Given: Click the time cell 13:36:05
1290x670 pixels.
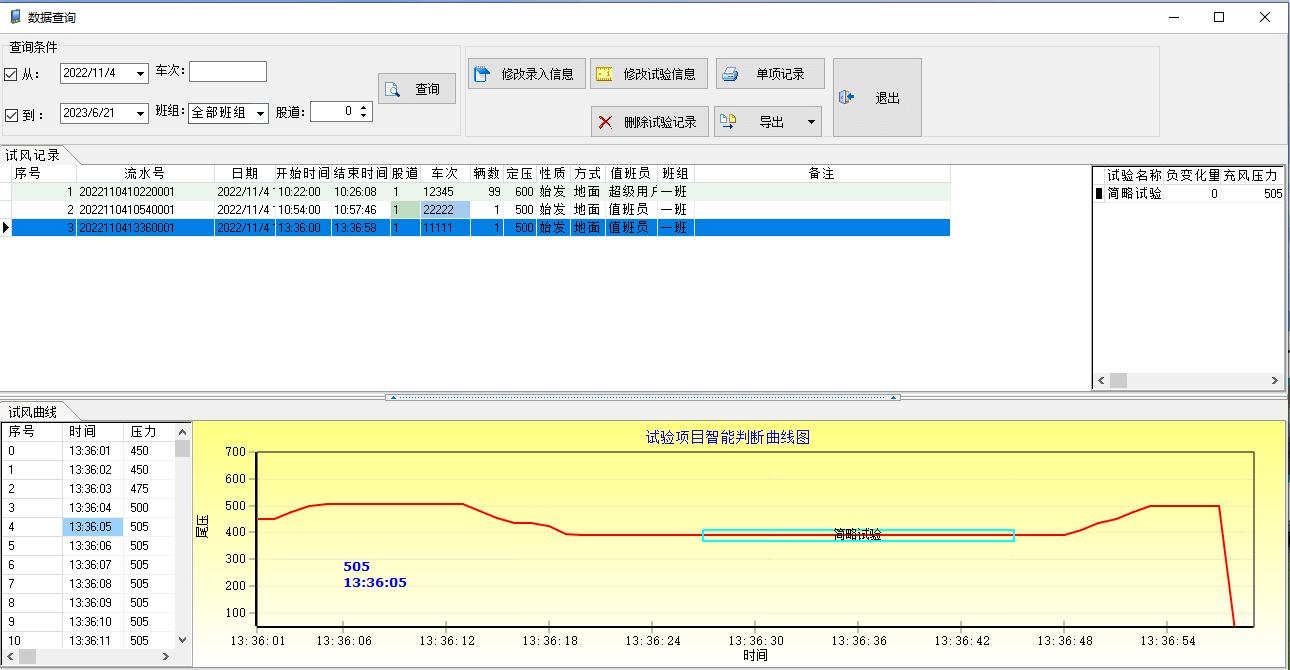Looking at the screenshot, I should click(93, 527).
